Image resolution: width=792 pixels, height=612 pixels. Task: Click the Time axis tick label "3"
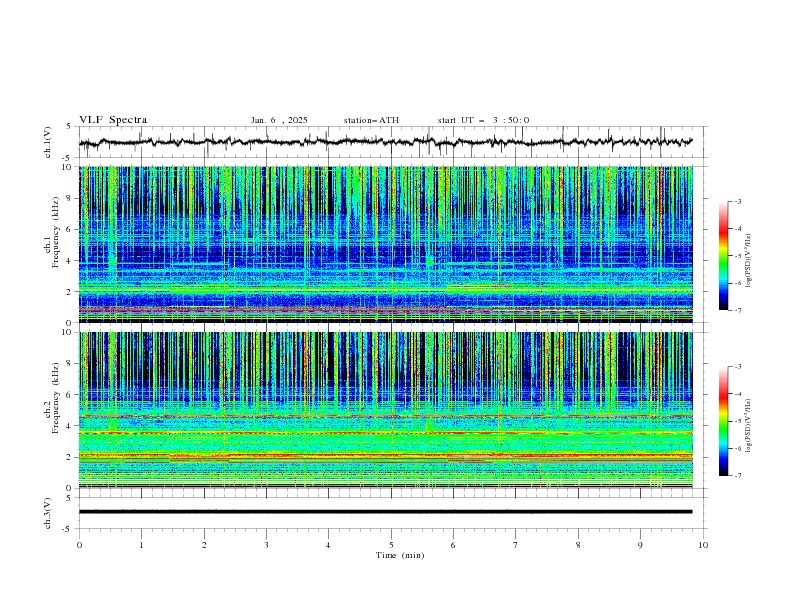(266, 545)
